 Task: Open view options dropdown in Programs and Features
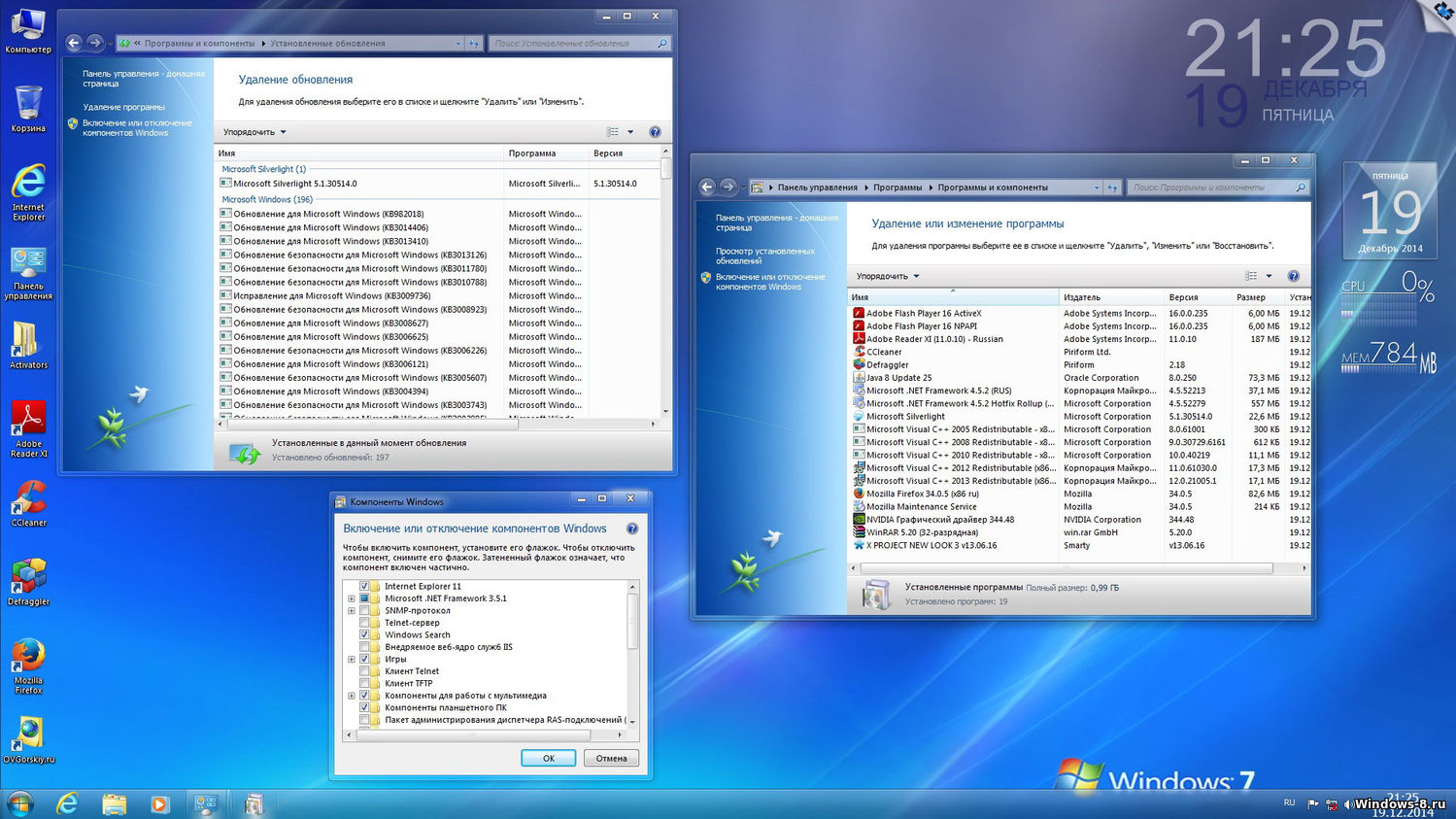click(x=1269, y=276)
